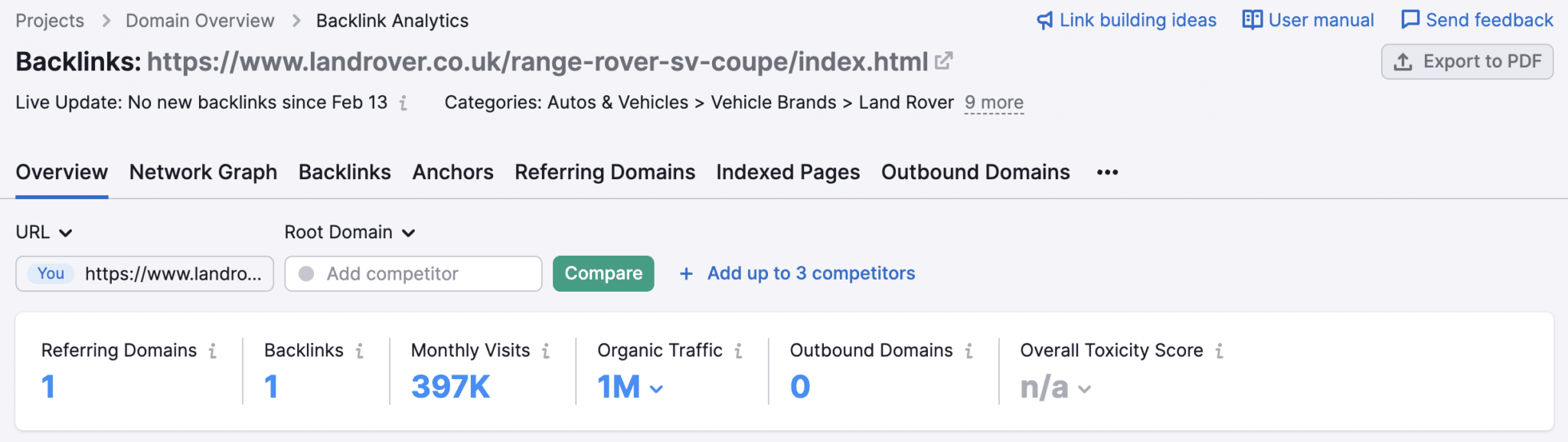Open the Backlinks tab
The image size is (1568, 442).
345,172
